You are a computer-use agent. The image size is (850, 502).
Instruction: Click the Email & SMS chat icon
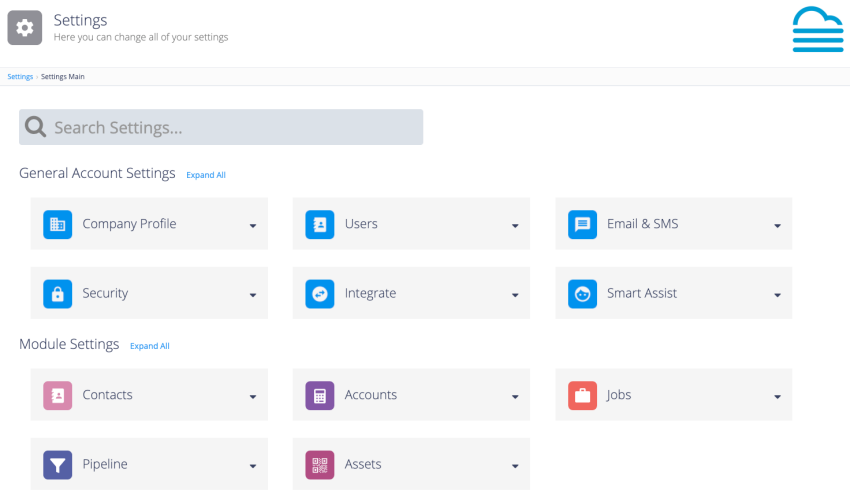582,224
